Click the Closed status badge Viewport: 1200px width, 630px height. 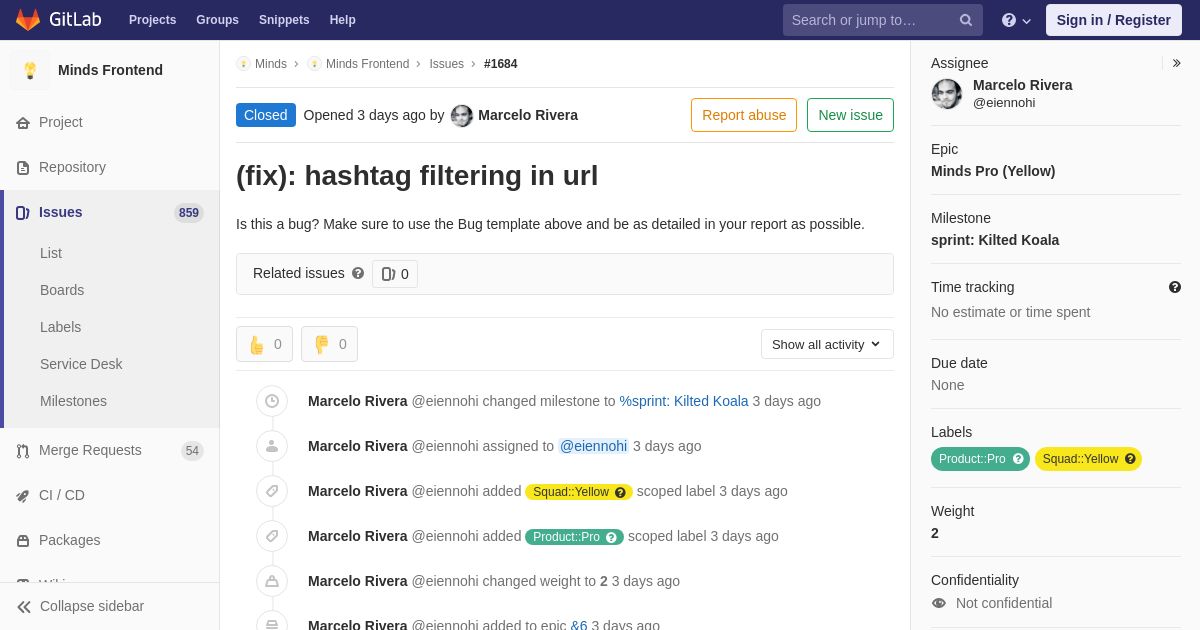(266, 115)
